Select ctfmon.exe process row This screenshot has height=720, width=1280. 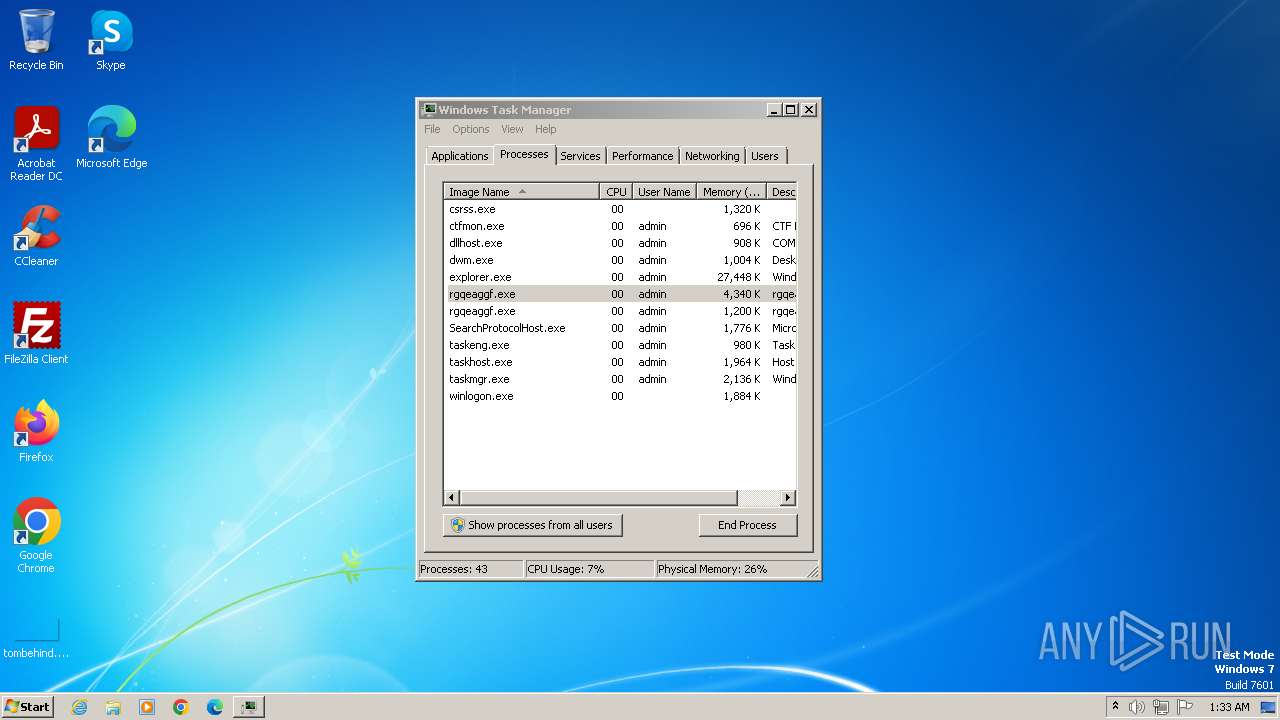pyautogui.click(x=620, y=226)
